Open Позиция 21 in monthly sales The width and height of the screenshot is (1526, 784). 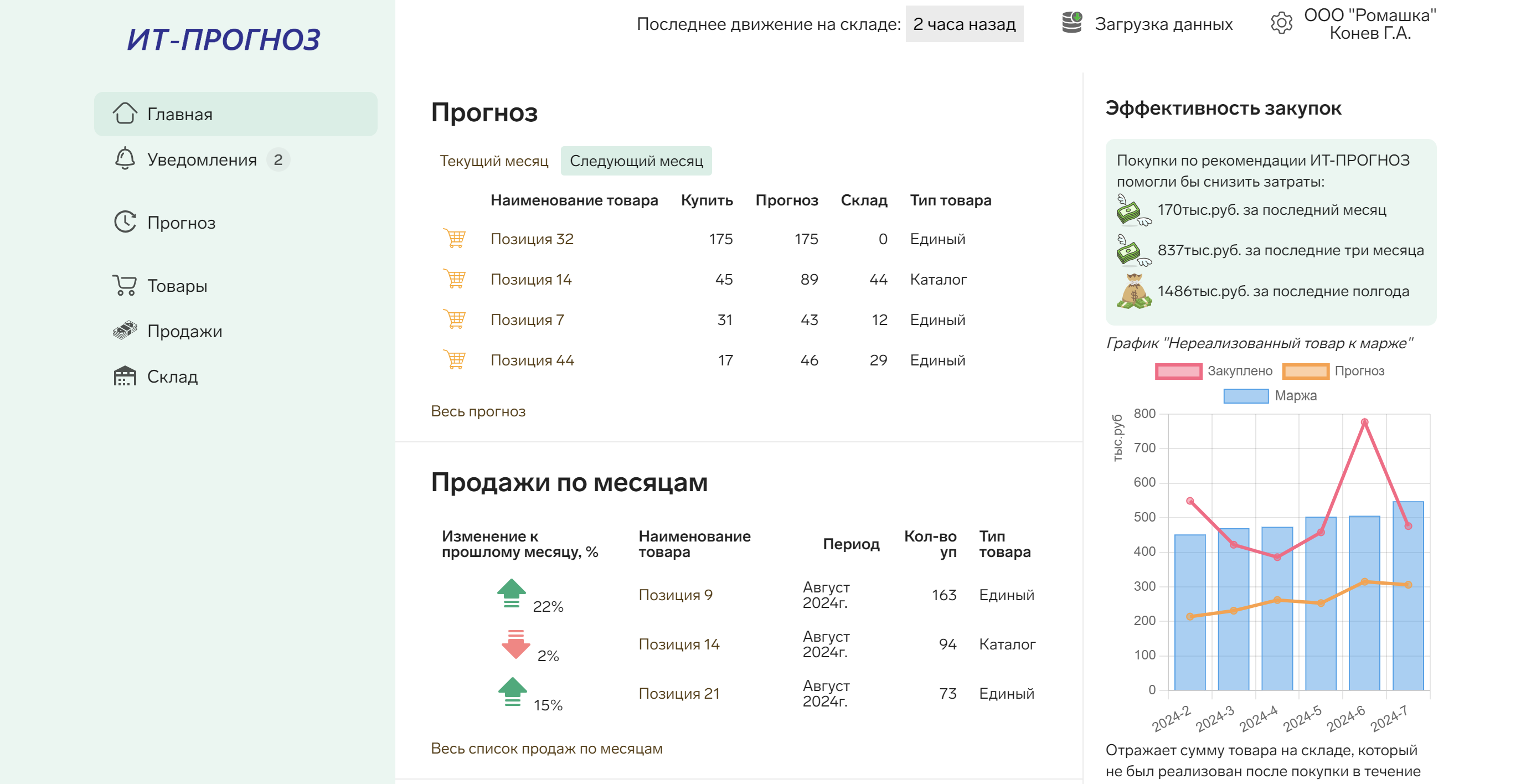pos(679,693)
